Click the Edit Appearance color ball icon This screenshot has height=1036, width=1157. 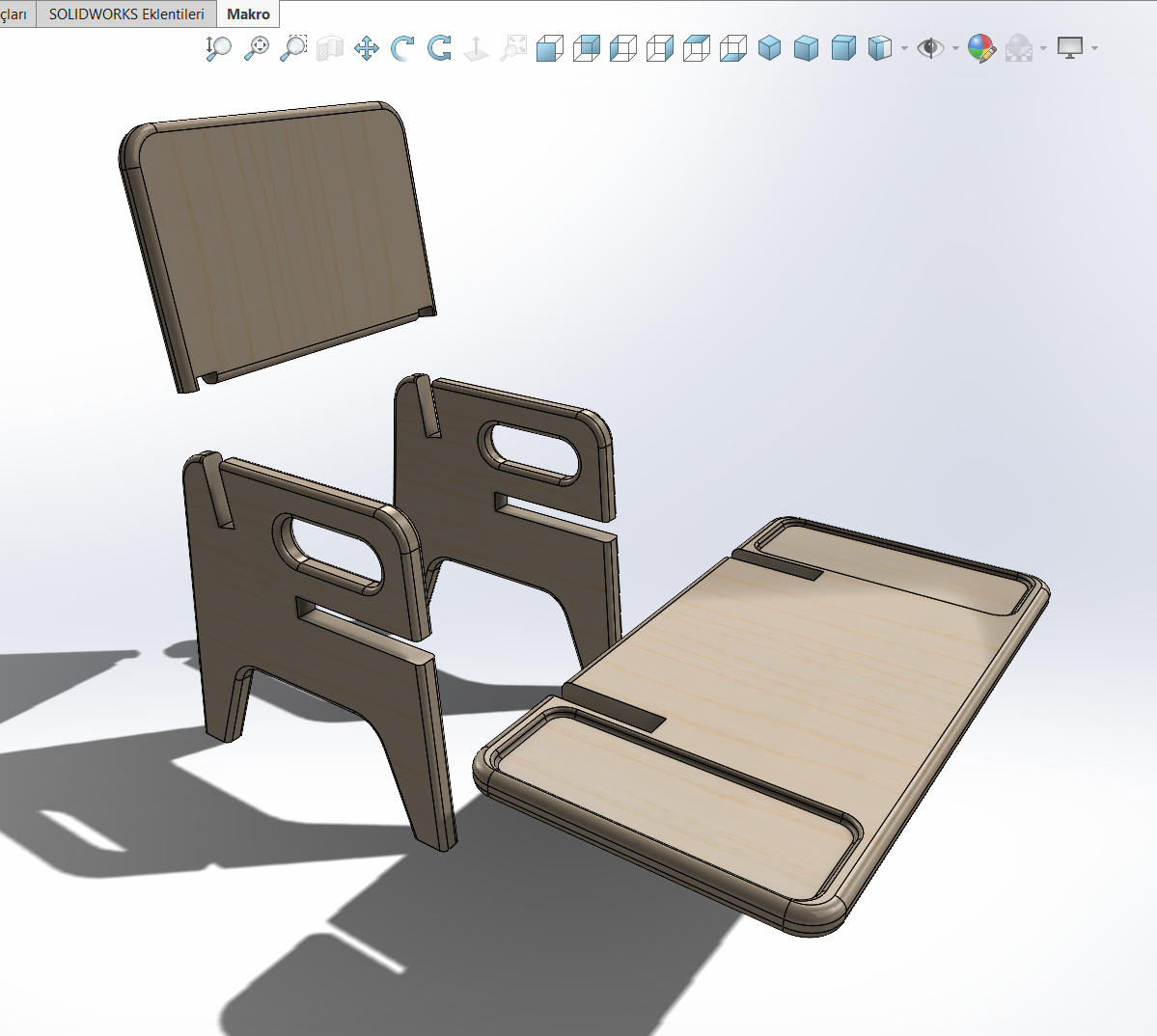(x=981, y=48)
